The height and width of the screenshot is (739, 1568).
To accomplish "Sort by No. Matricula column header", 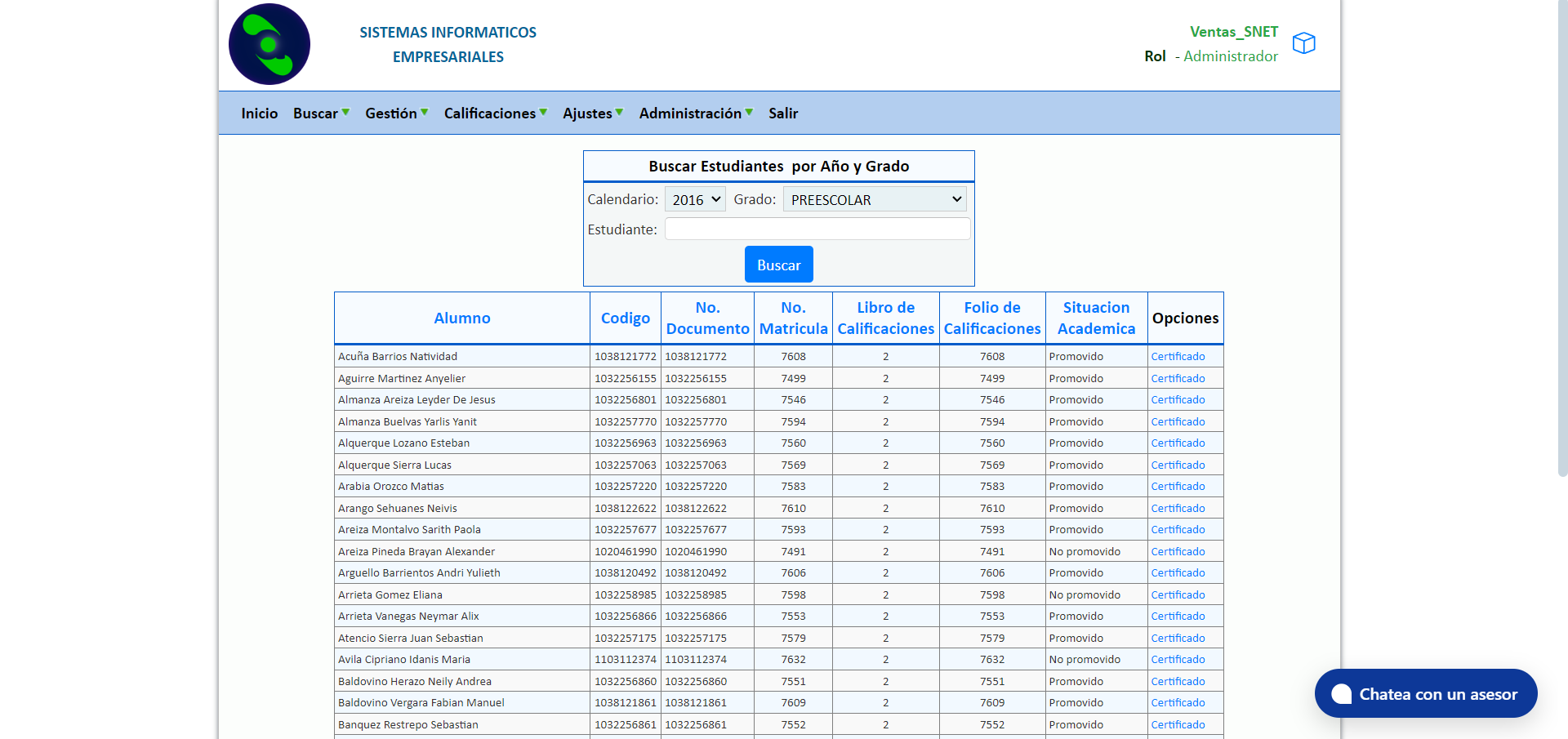I will pos(794,318).
